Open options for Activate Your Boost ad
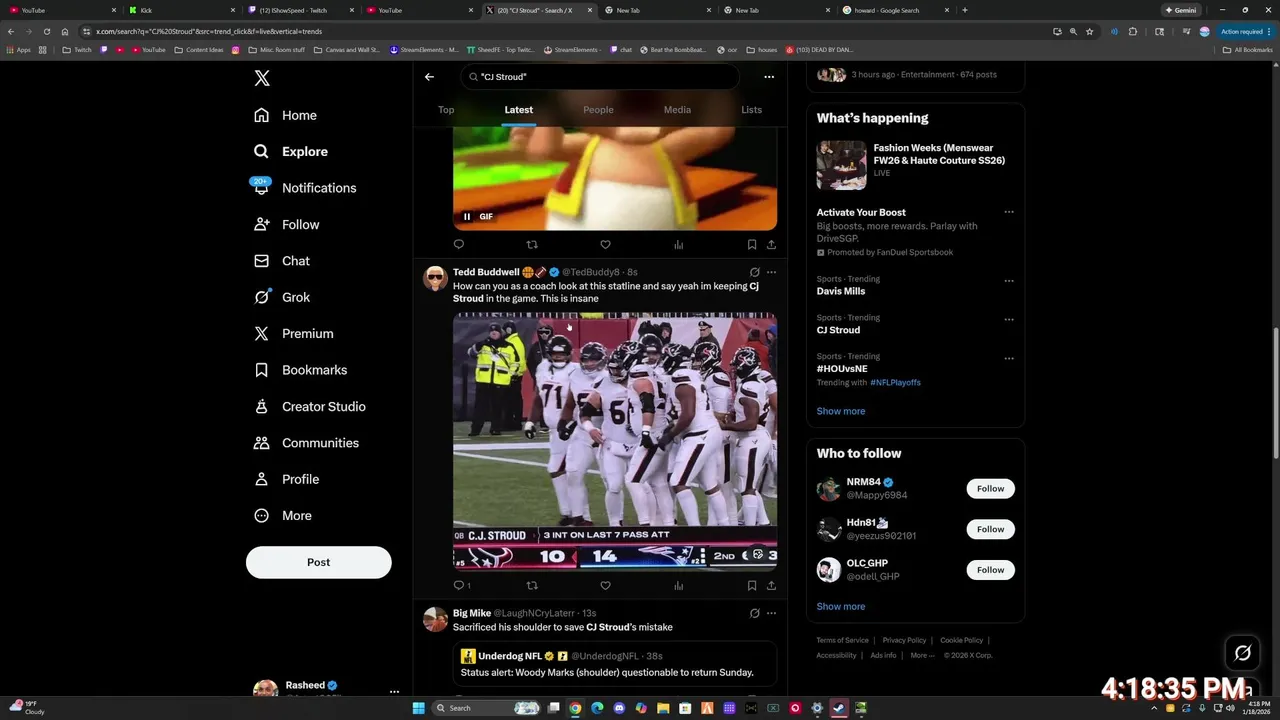Image resolution: width=1280 pixels, height=720 pixels. 1009,212
